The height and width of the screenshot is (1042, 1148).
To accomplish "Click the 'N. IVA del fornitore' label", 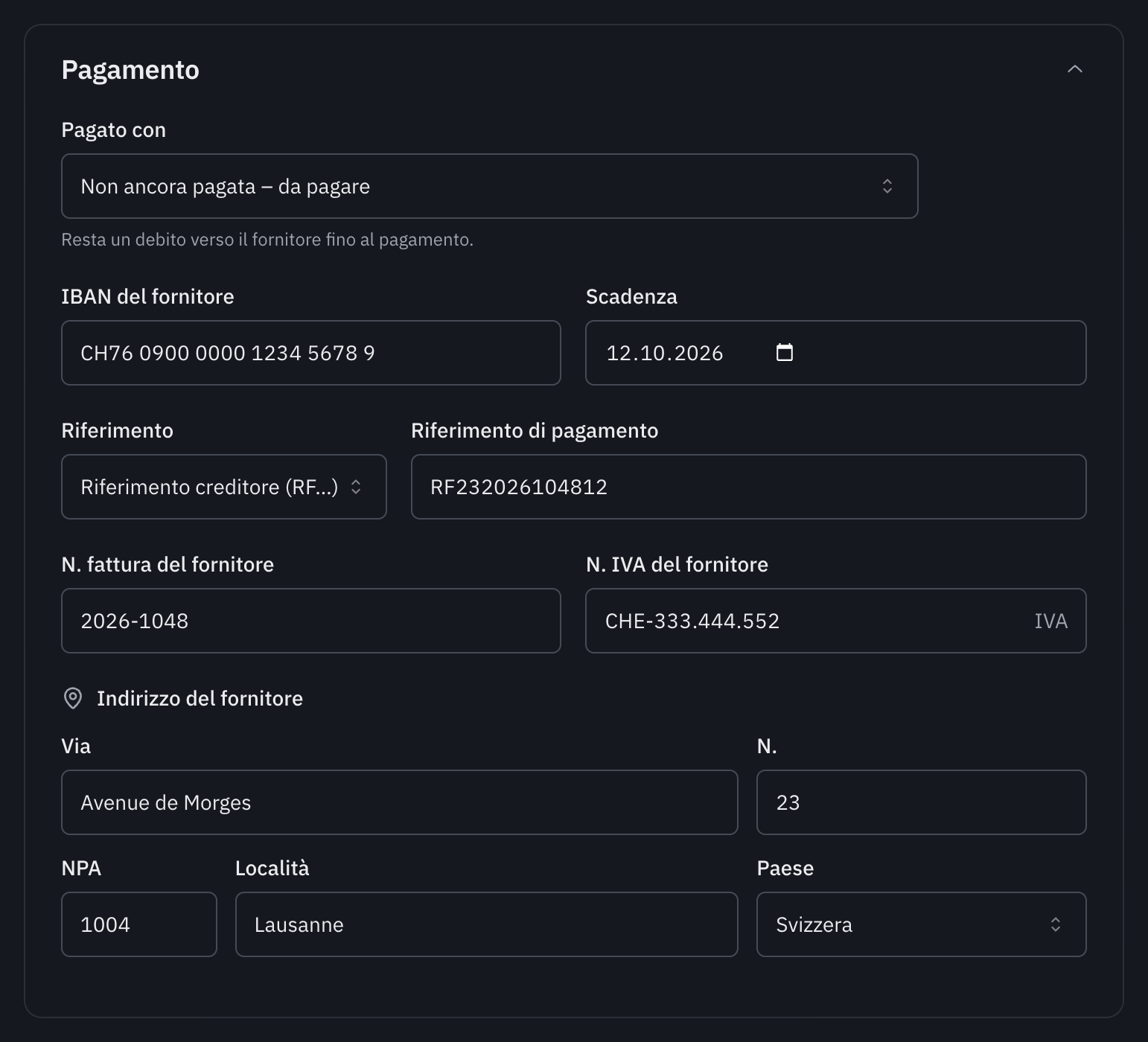I will (677, 564).
